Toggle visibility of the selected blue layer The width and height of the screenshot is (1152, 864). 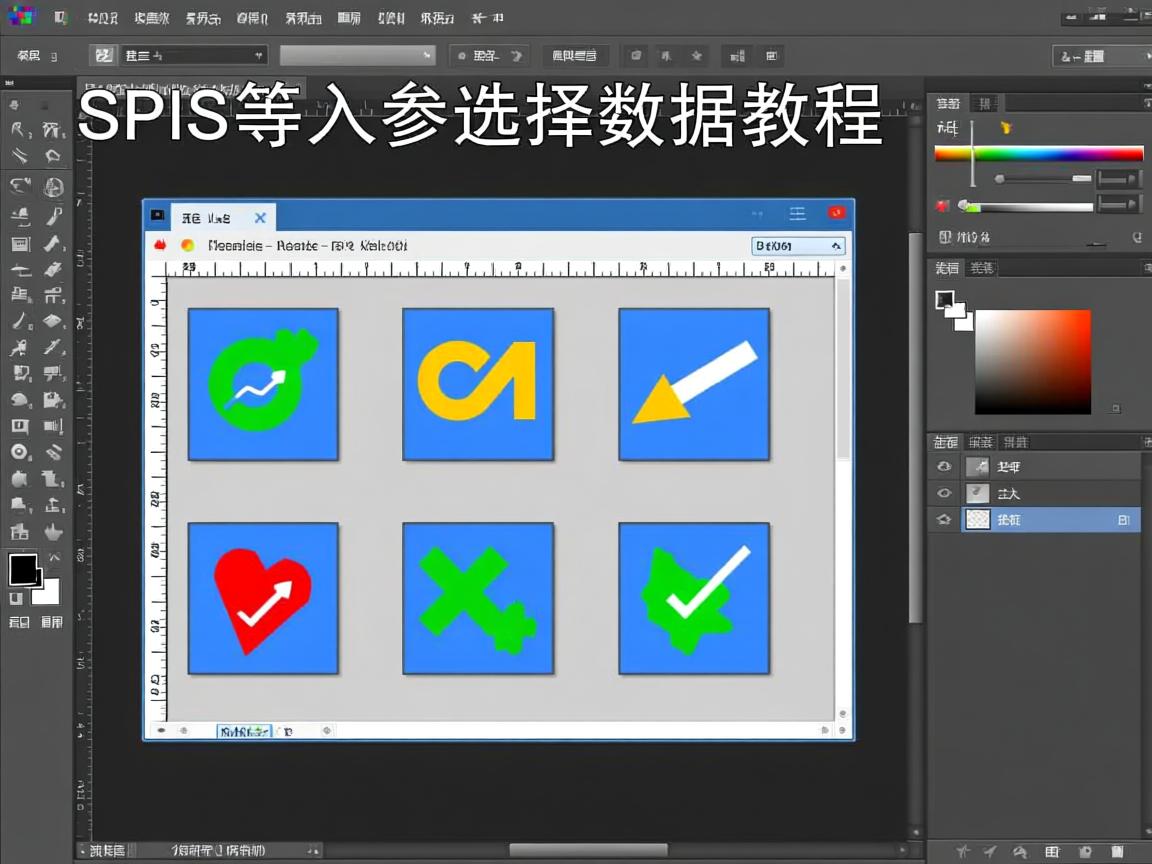tap(943, 519)
